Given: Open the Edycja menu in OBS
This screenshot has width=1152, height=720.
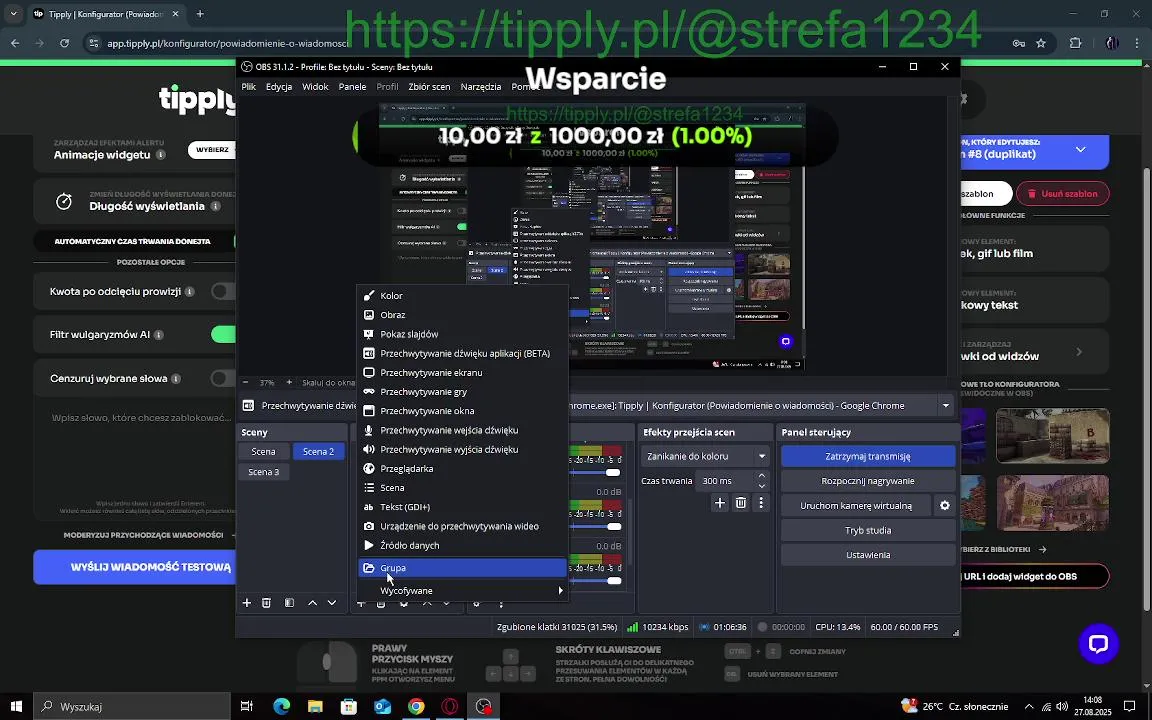Looking at the screenshot, I should pos(279,87).
